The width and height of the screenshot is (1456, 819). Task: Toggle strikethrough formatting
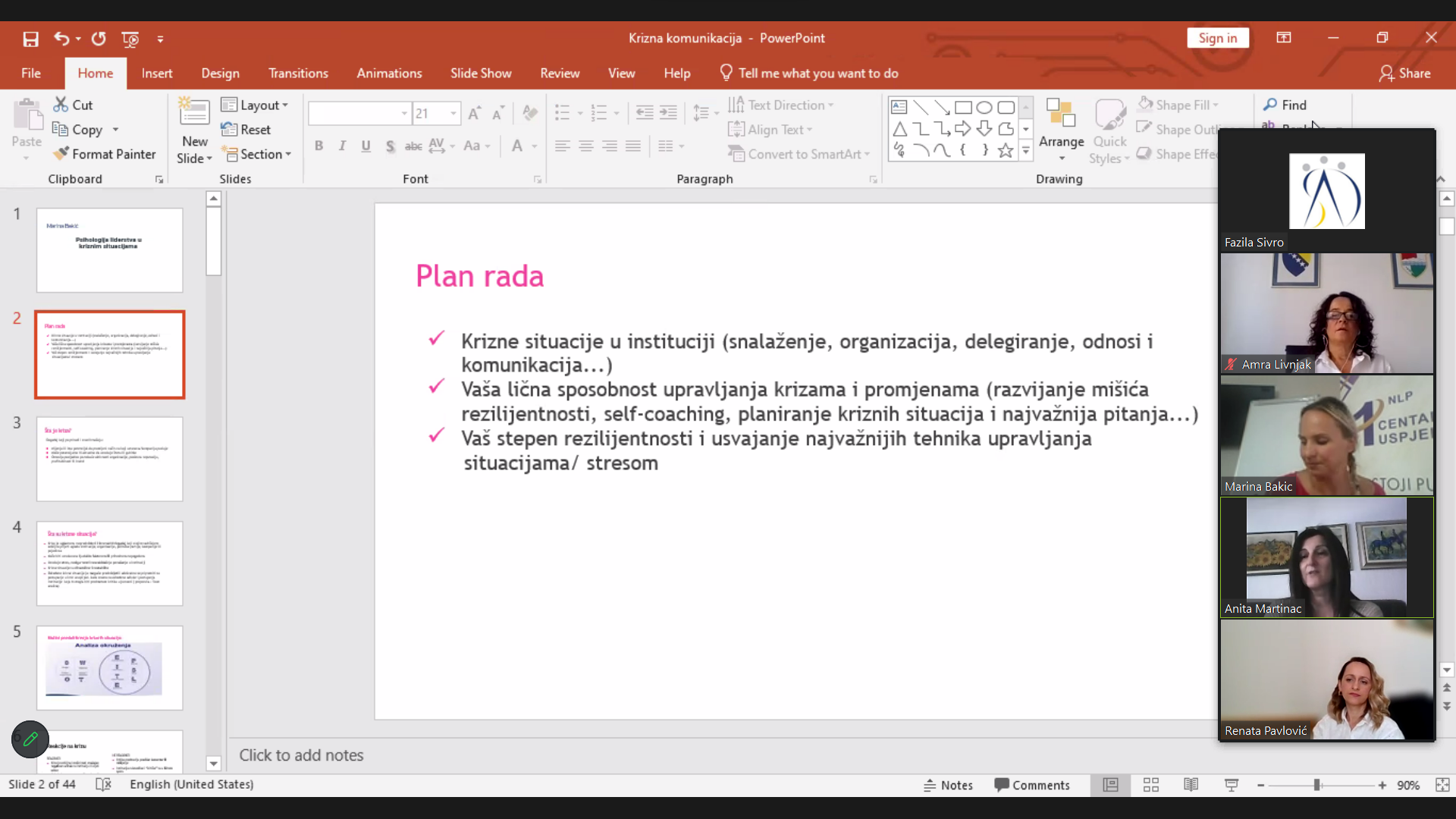[x=413, y=146]
